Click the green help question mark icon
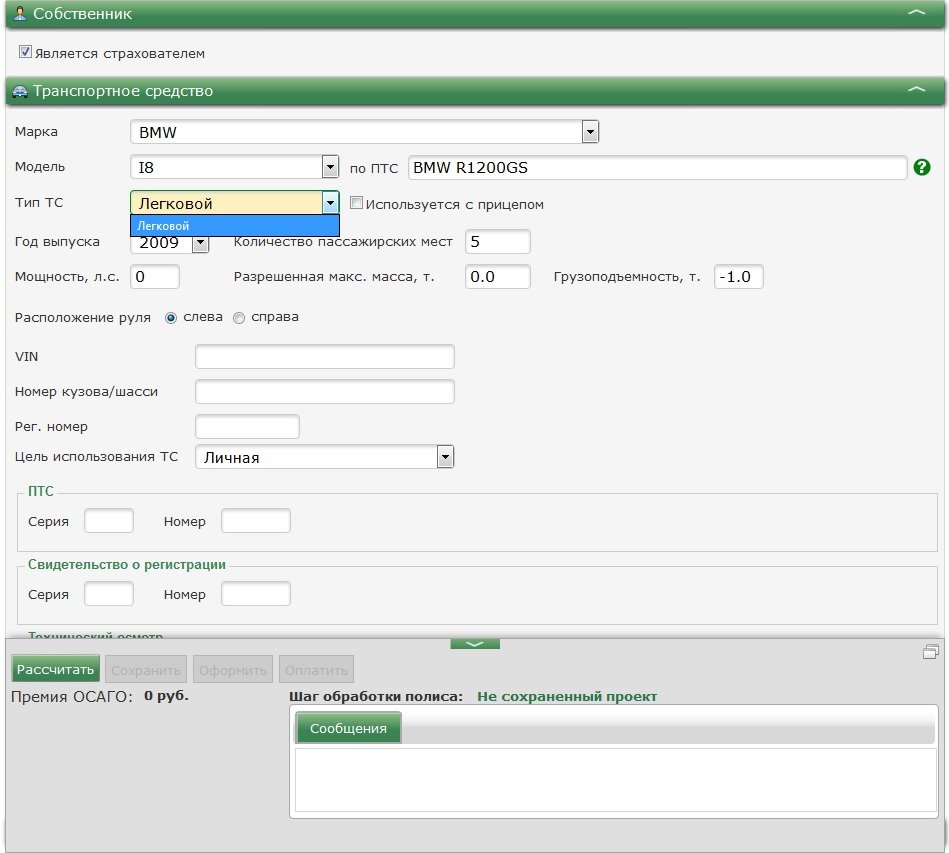Viewport: 949px width, 853px height. tap(922, 168)
